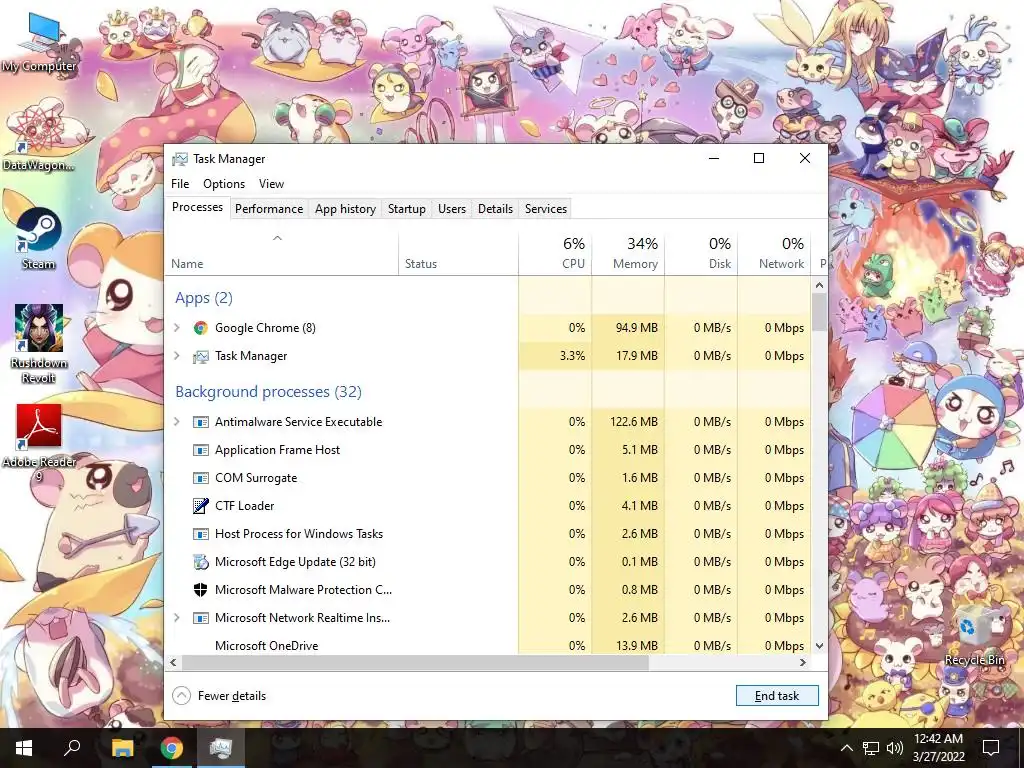
Task: Select the Processes tab
Action: [197, 207]
